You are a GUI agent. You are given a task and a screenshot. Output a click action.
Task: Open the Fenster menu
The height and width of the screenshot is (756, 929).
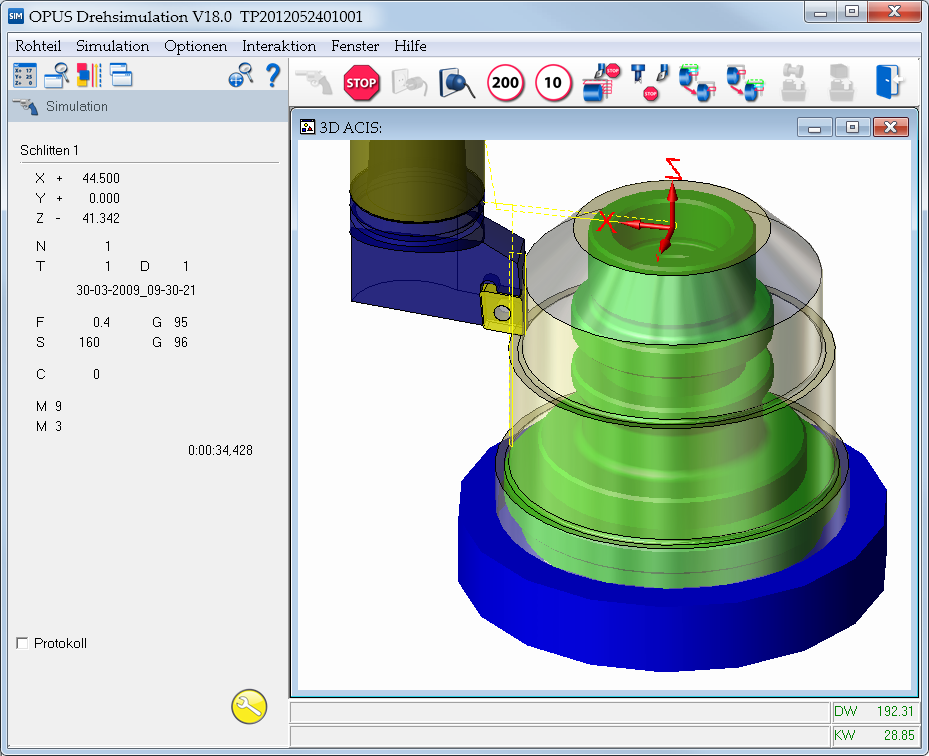point(355,46)
